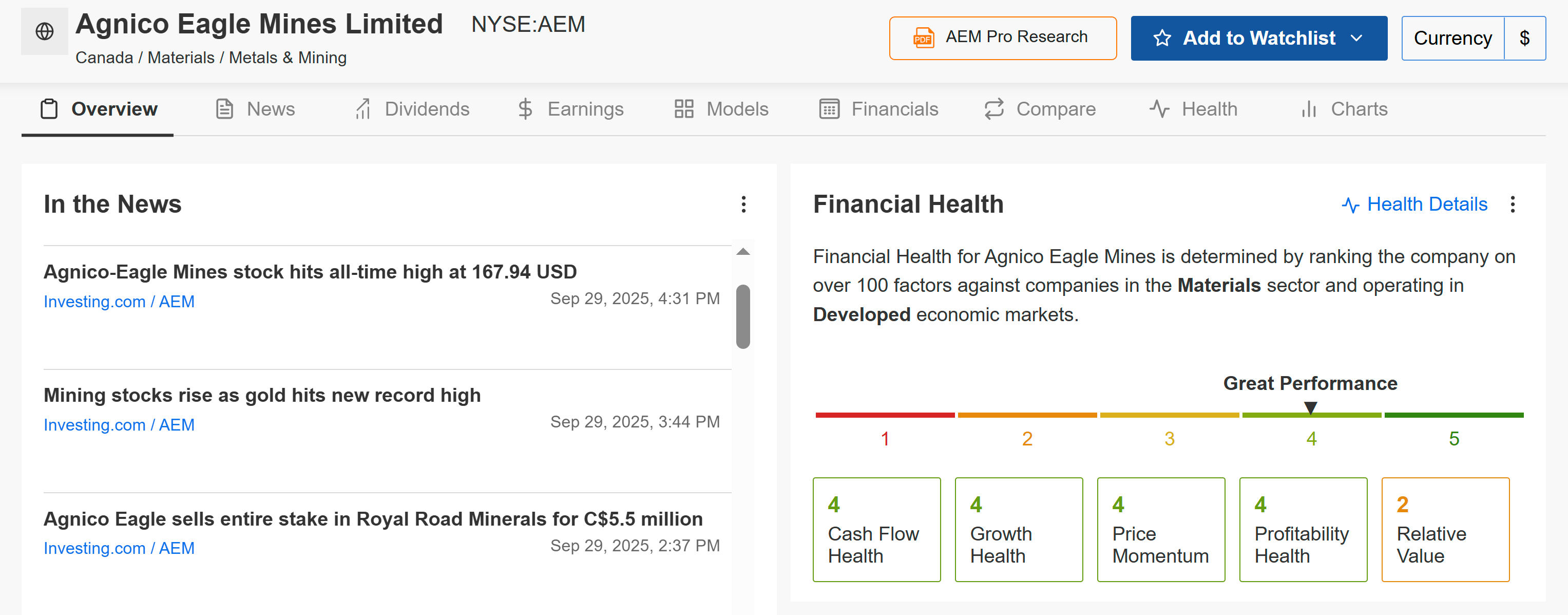Click the Great Performance marker on scale
The image size is (1568, 615).
[1311, 407]
